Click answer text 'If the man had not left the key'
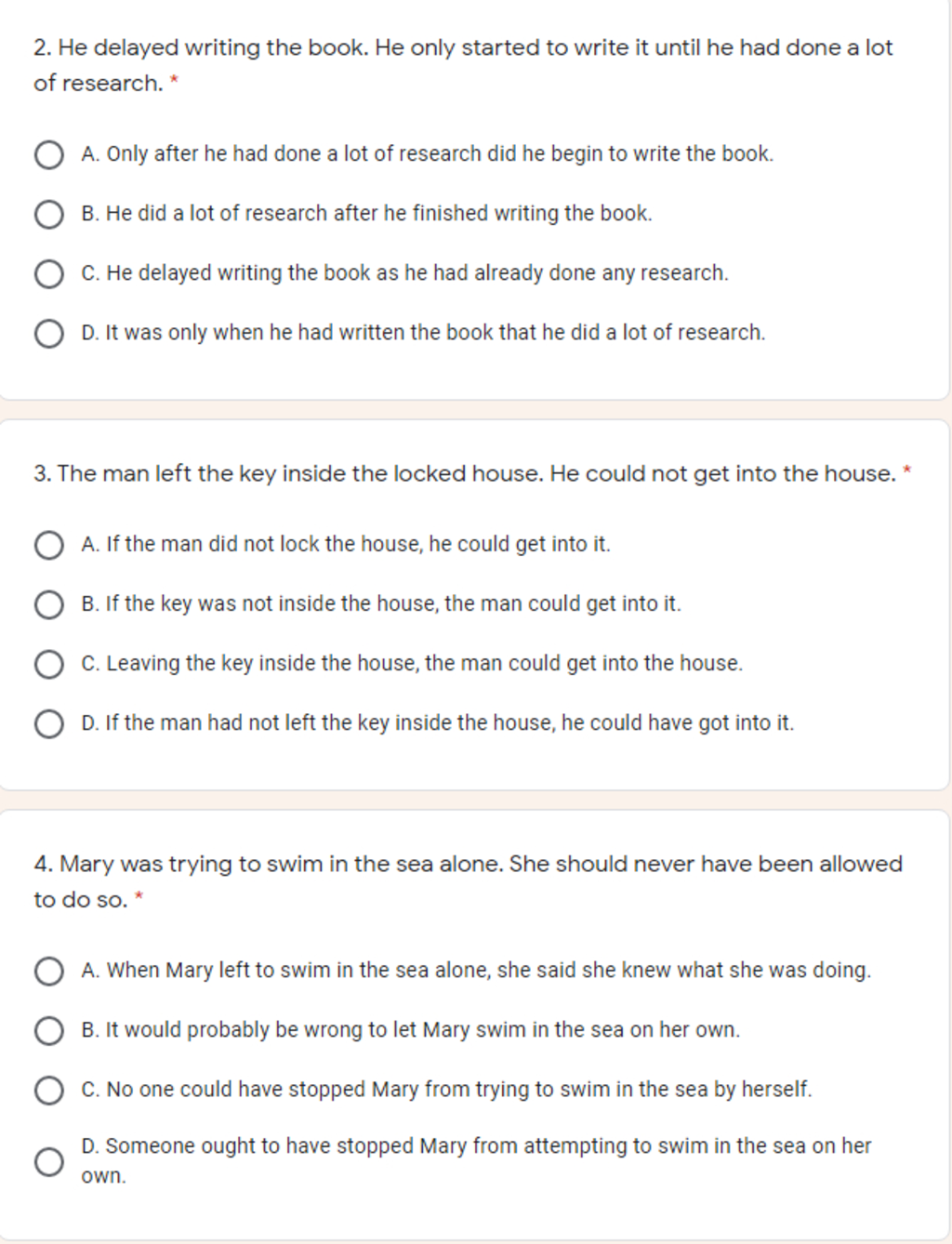952x1244 pixels. [x=438, y=723]
